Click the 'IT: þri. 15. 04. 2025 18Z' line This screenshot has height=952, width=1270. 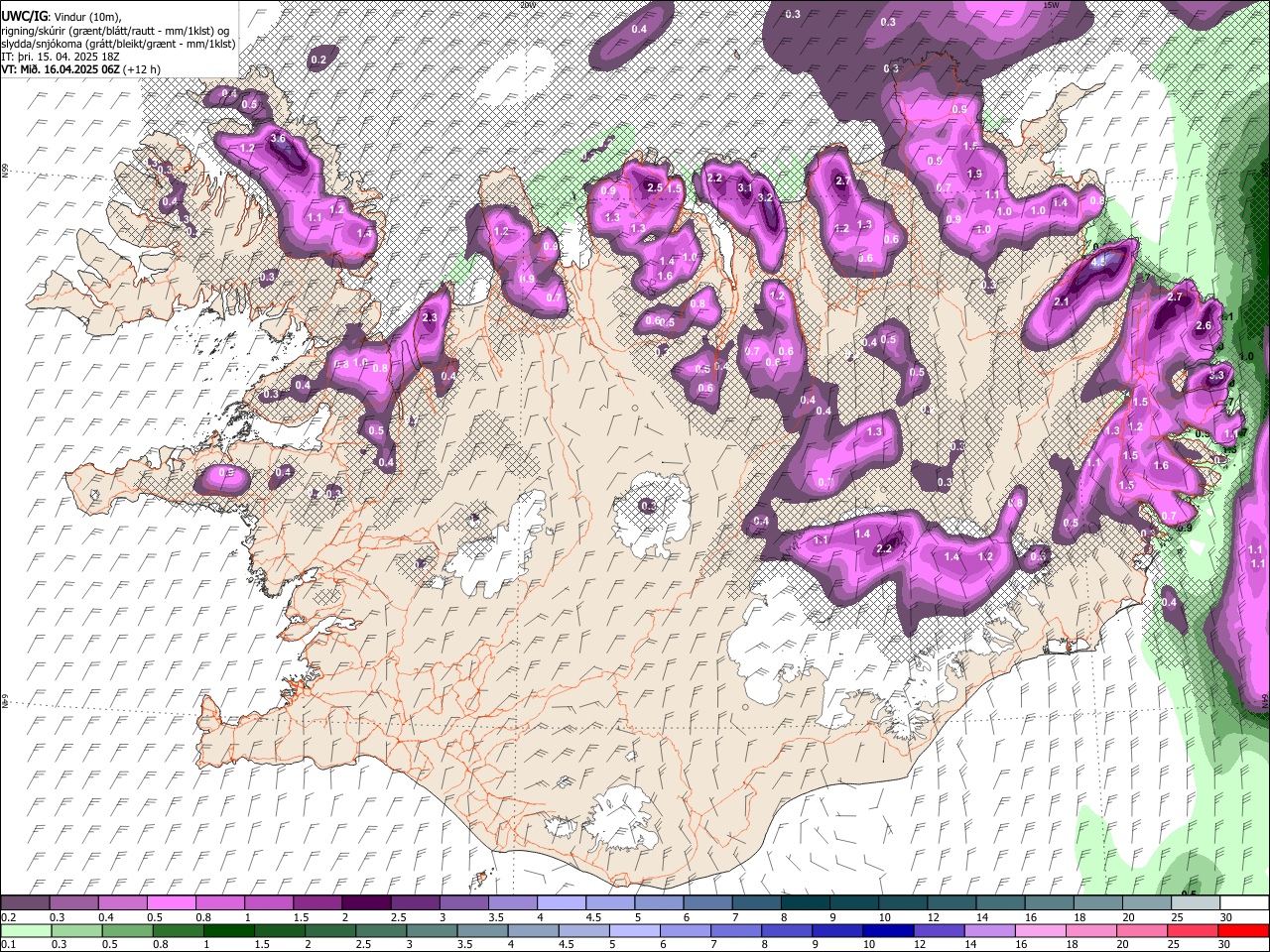59,57
